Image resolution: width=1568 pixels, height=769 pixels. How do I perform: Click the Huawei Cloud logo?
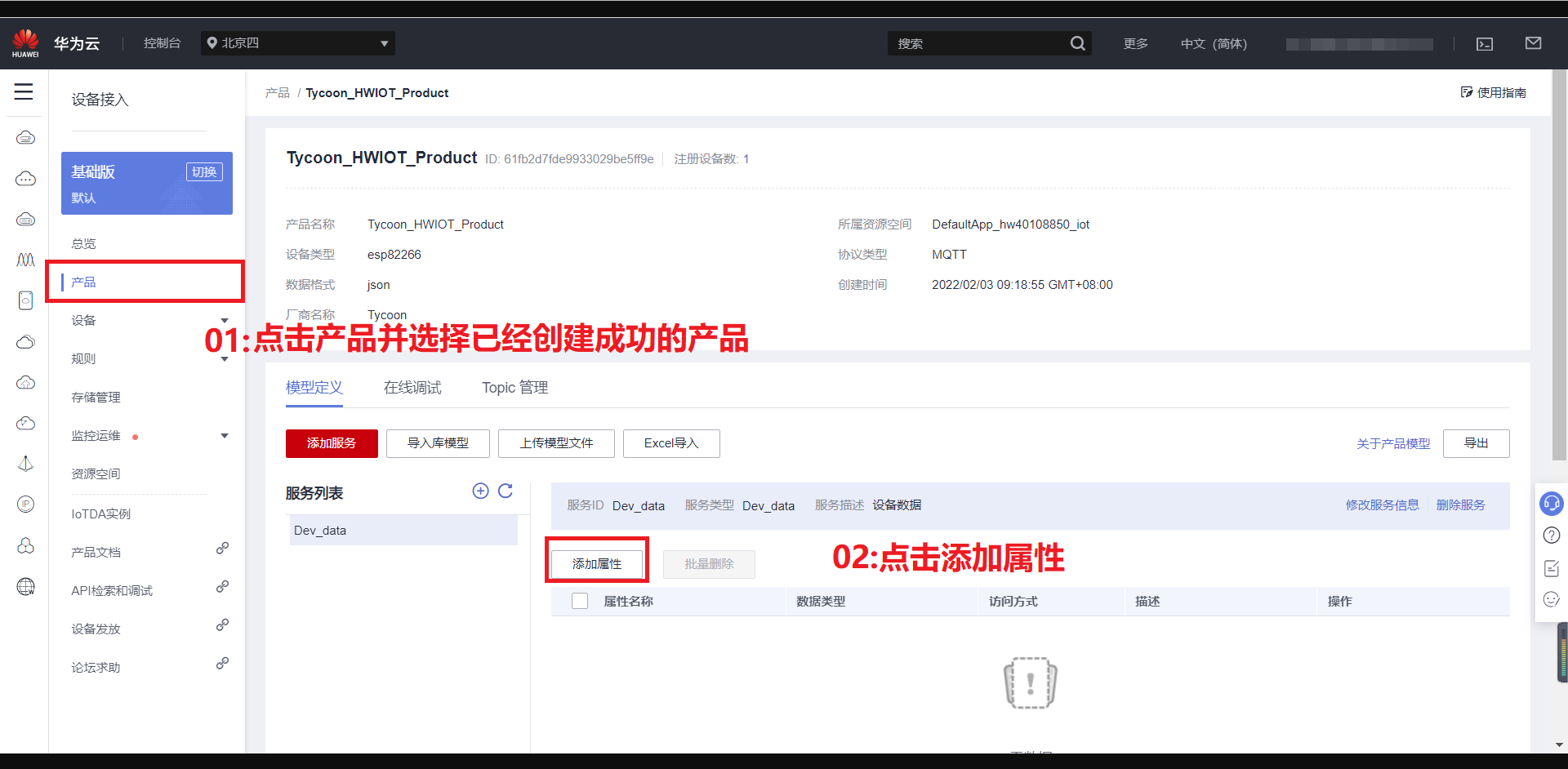pos(25,43)
